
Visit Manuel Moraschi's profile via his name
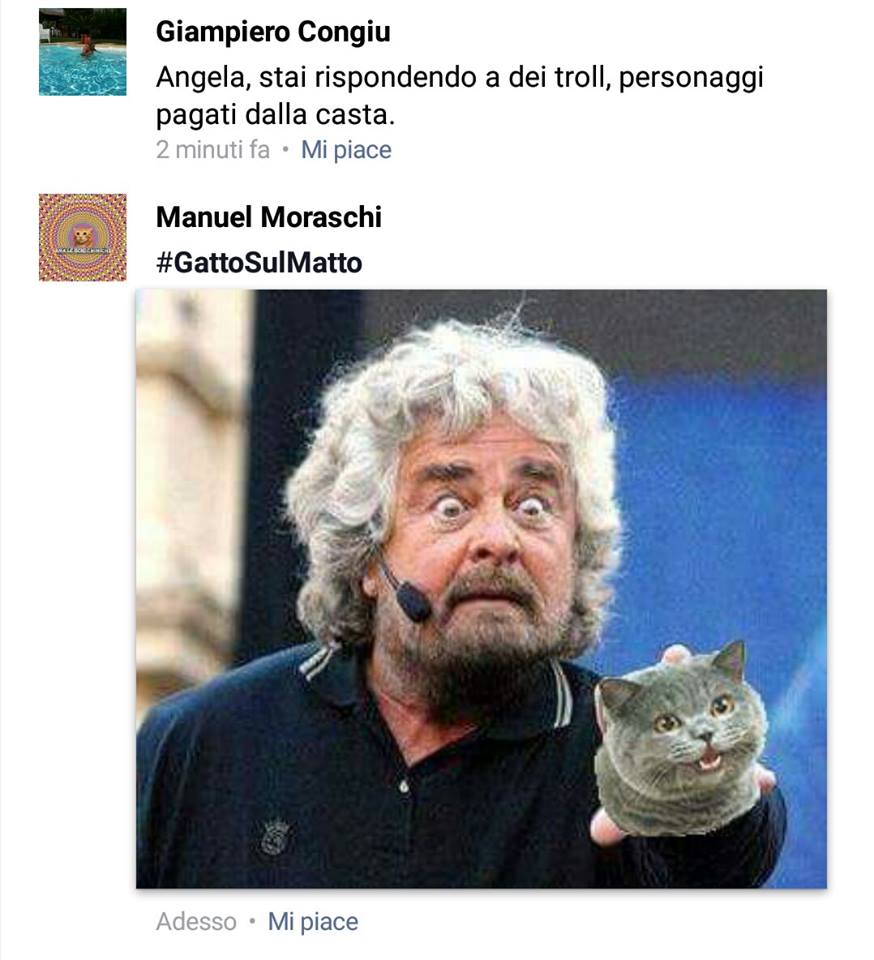point(269,217)
